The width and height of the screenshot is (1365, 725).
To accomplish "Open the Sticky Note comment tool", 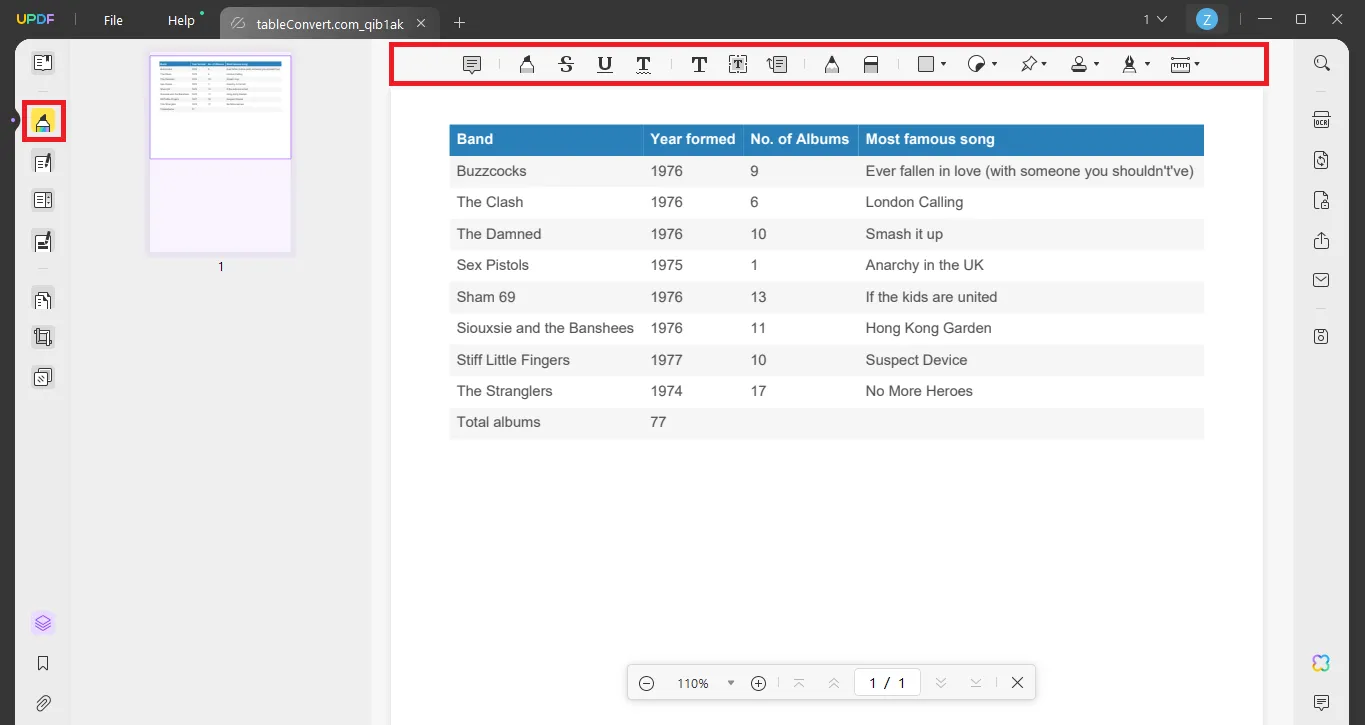I will [471, 64].
